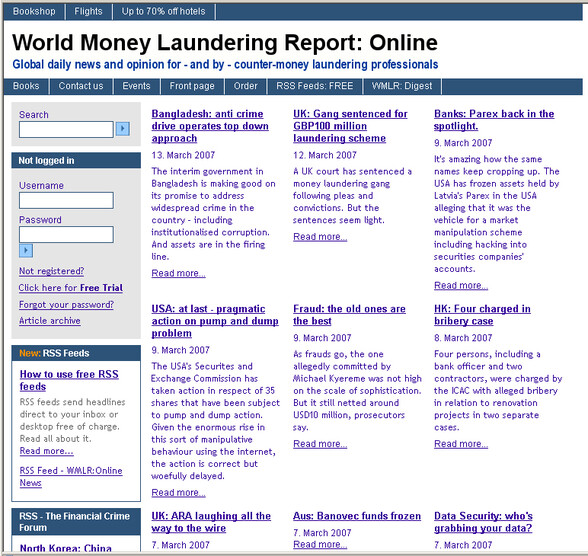
Task: Open North Korea: China forum headline
Action: (66, 548)
